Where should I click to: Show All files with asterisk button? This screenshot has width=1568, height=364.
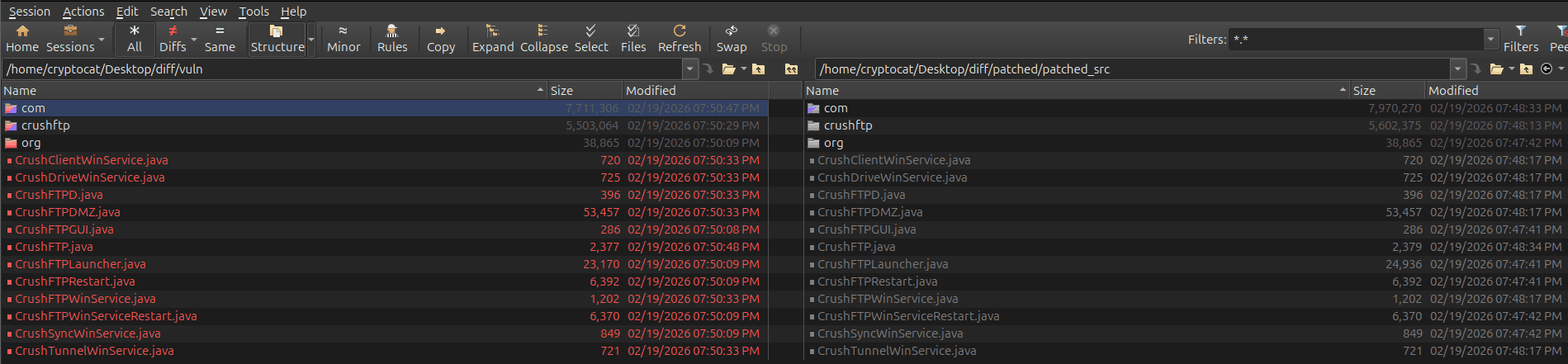135,39
